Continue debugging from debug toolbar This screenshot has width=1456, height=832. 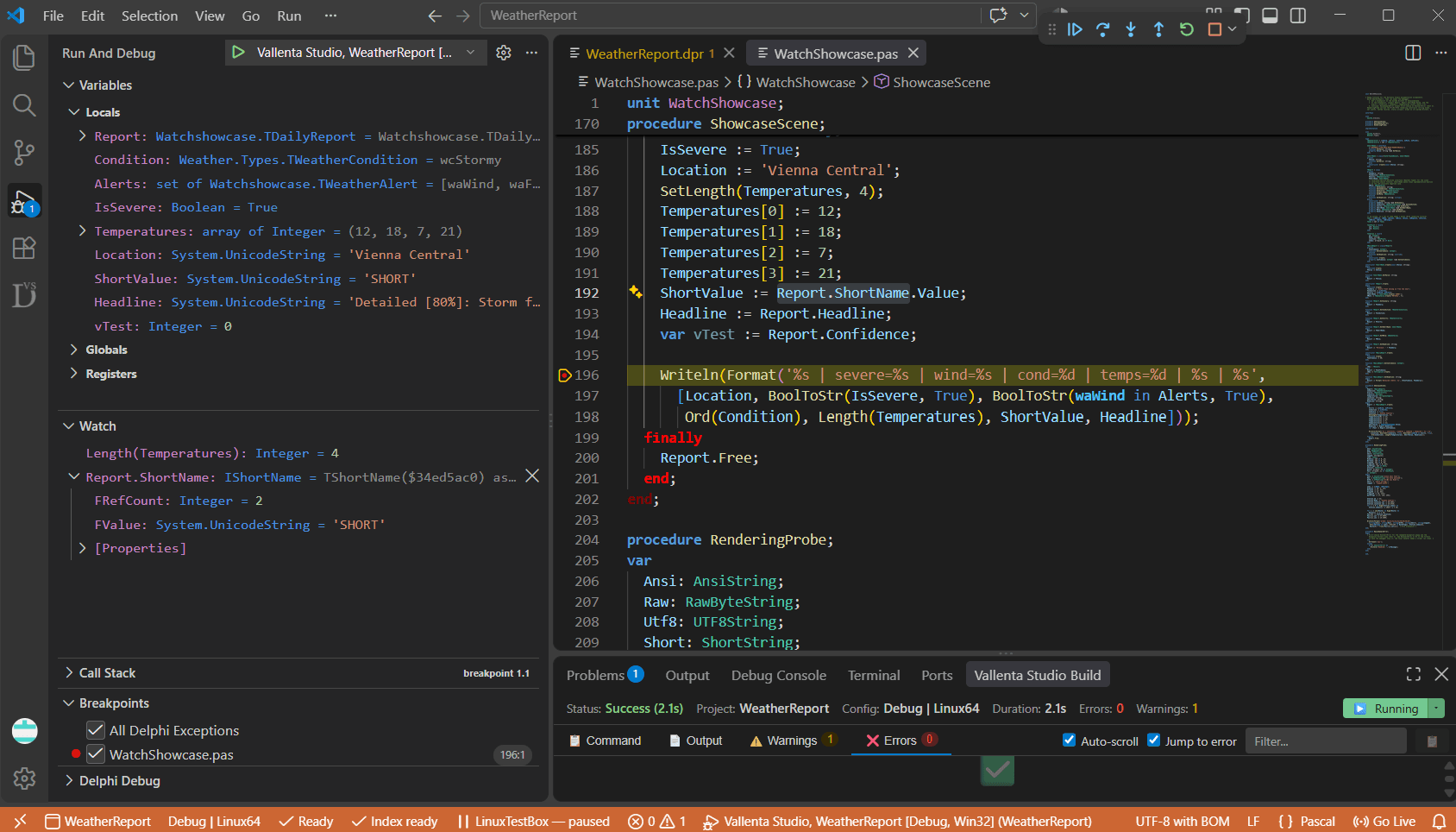pos(1075,29)
